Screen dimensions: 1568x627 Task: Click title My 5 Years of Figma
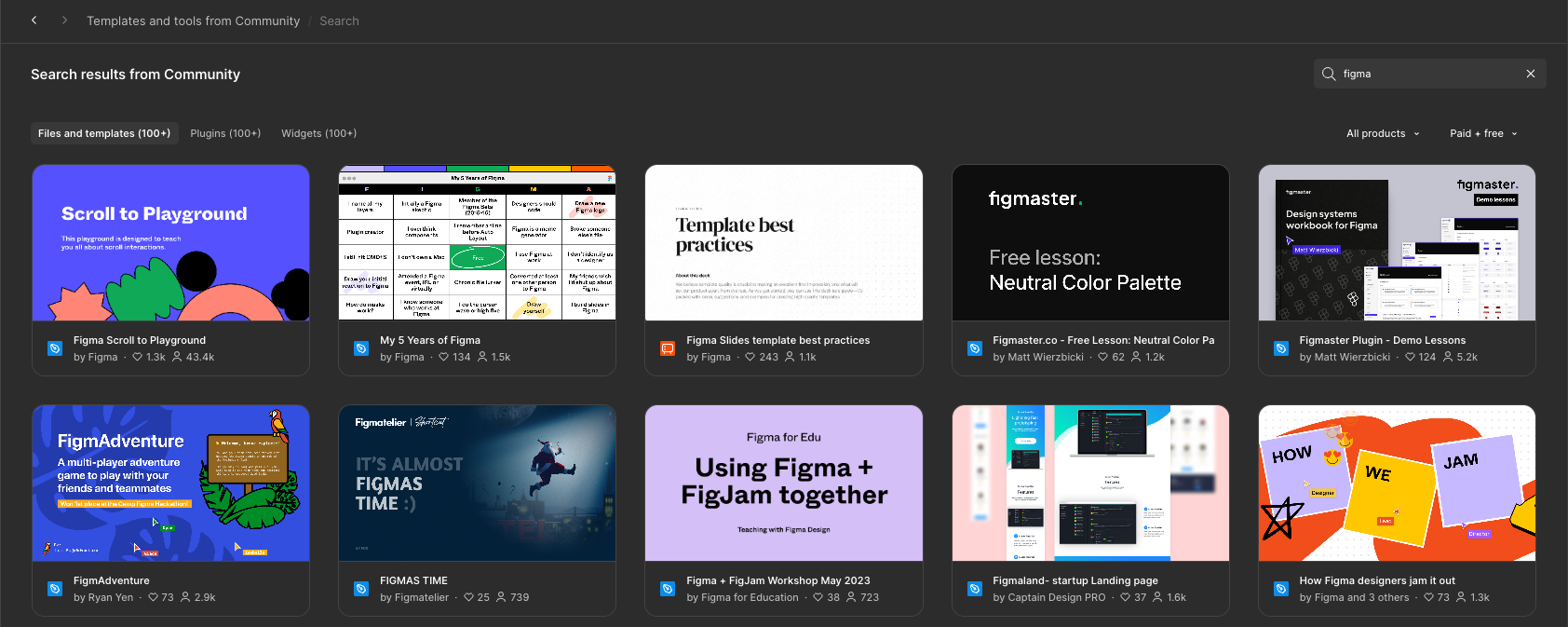click(430, 340)
